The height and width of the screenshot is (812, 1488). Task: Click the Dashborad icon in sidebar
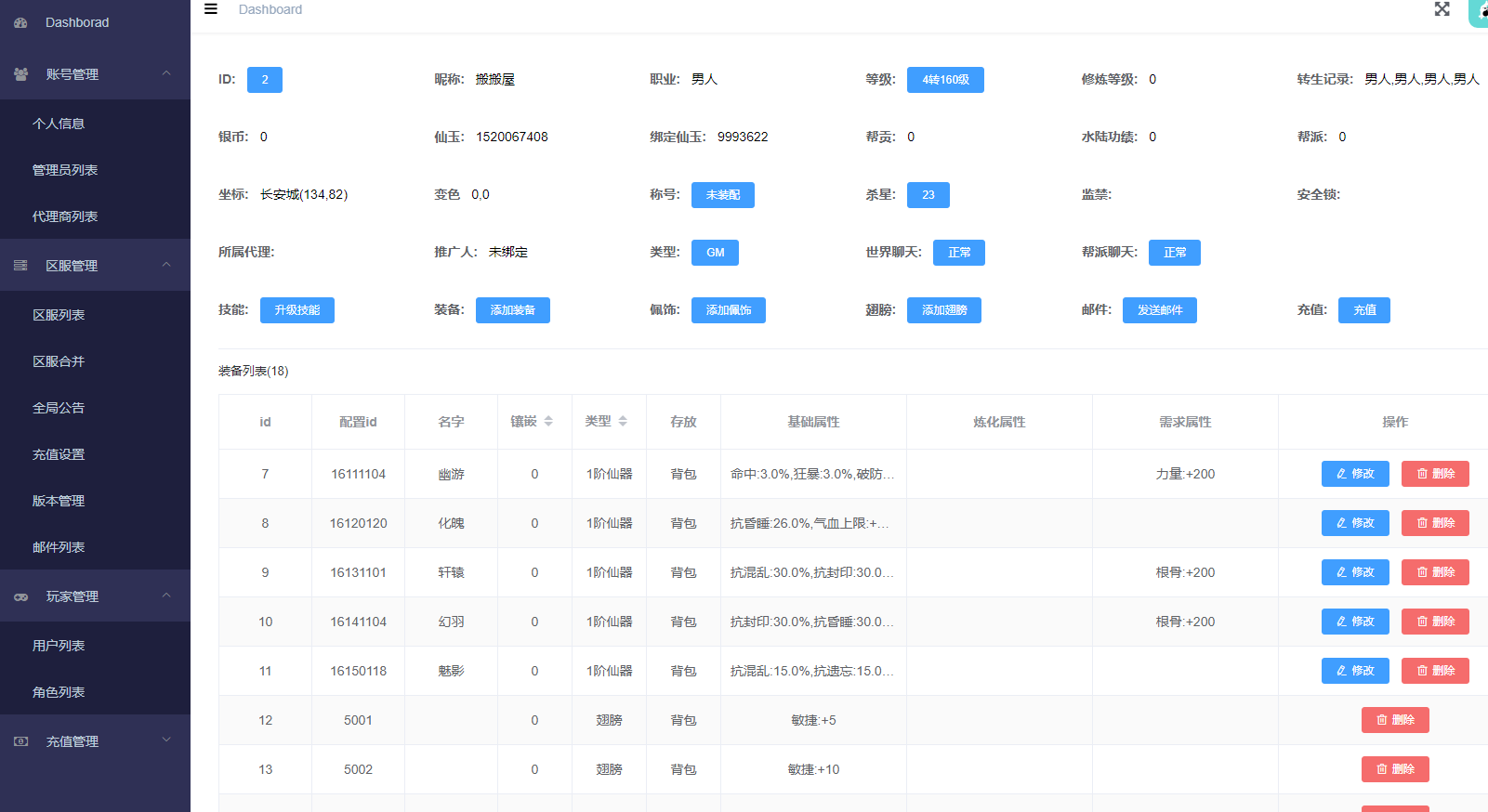click(20, 22)
